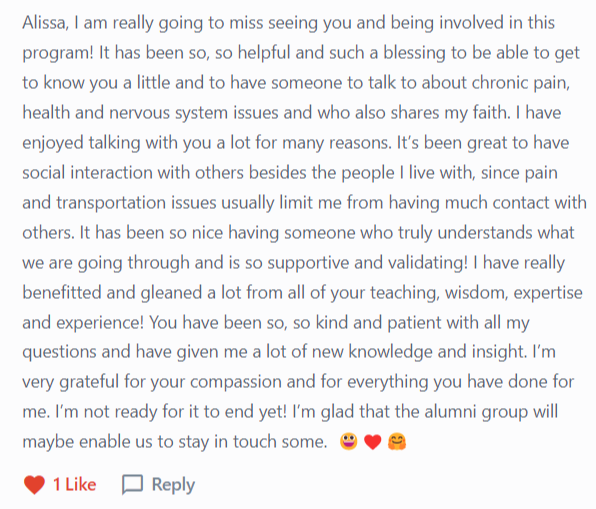Click the grinning face emoji
The width and height of the screenshot is (596, 509).
tap(349, 441)
